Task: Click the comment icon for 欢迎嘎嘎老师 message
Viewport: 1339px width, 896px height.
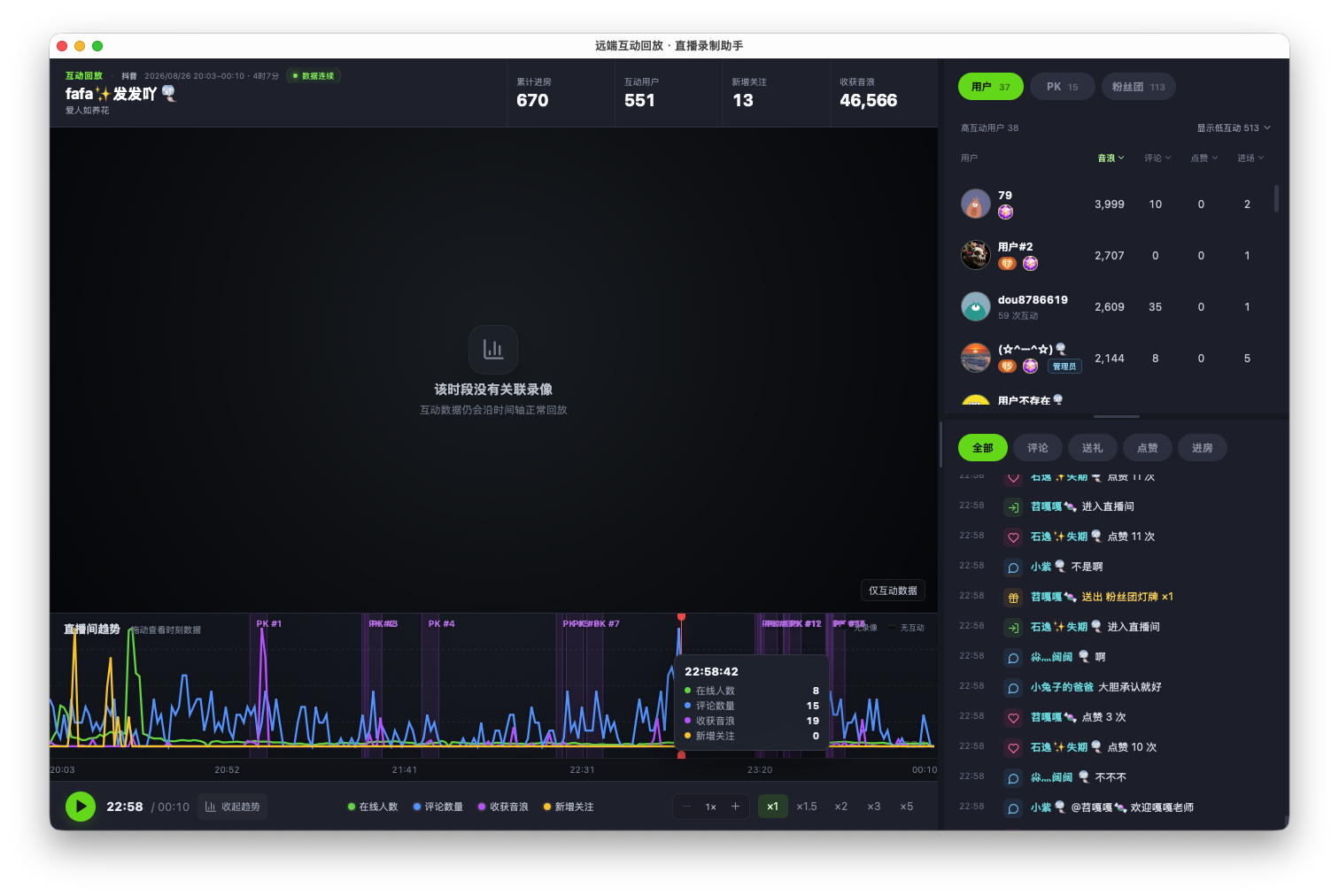Action: (x=1013, y=808)
